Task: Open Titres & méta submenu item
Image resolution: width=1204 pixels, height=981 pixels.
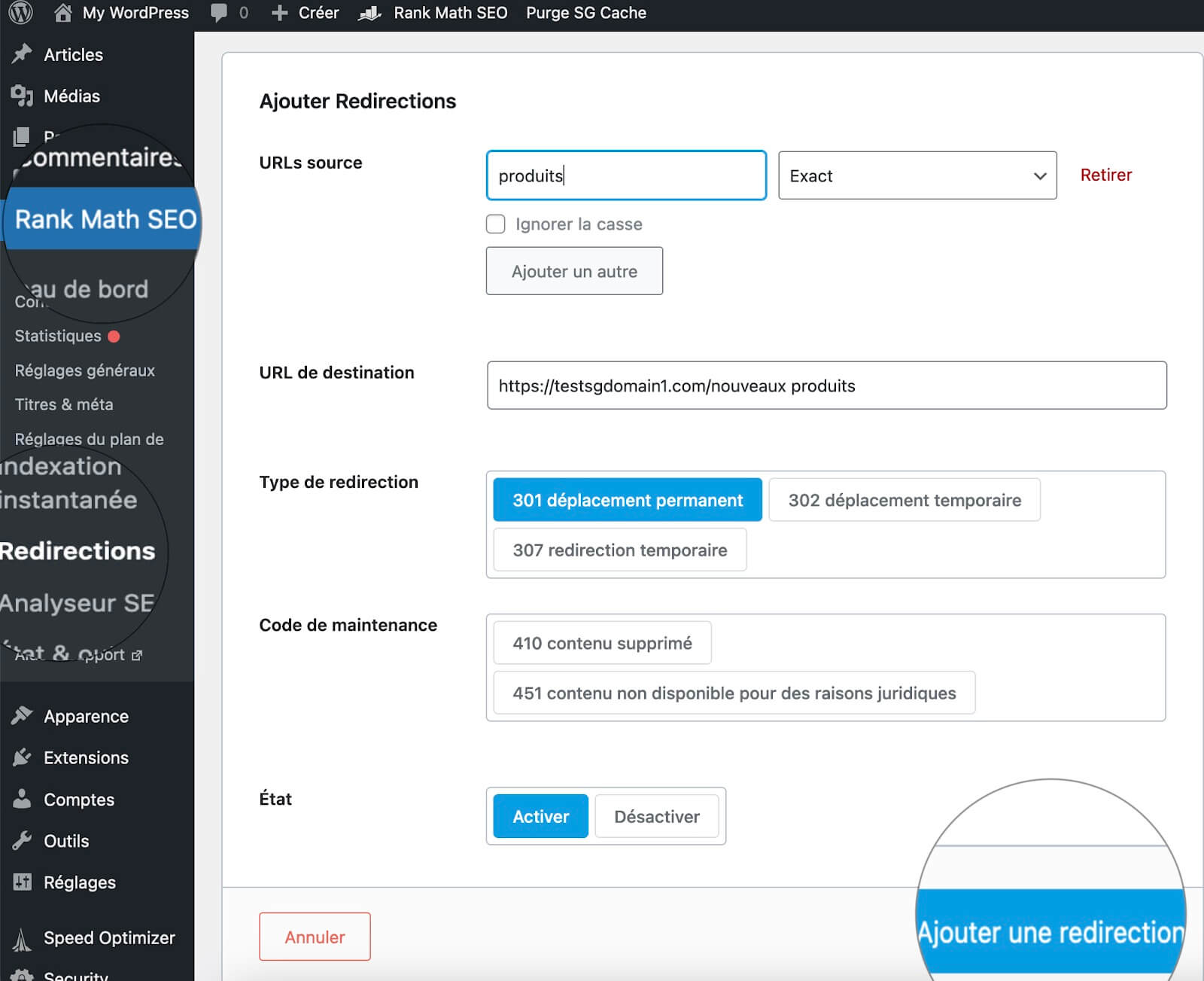Action: 64,404
